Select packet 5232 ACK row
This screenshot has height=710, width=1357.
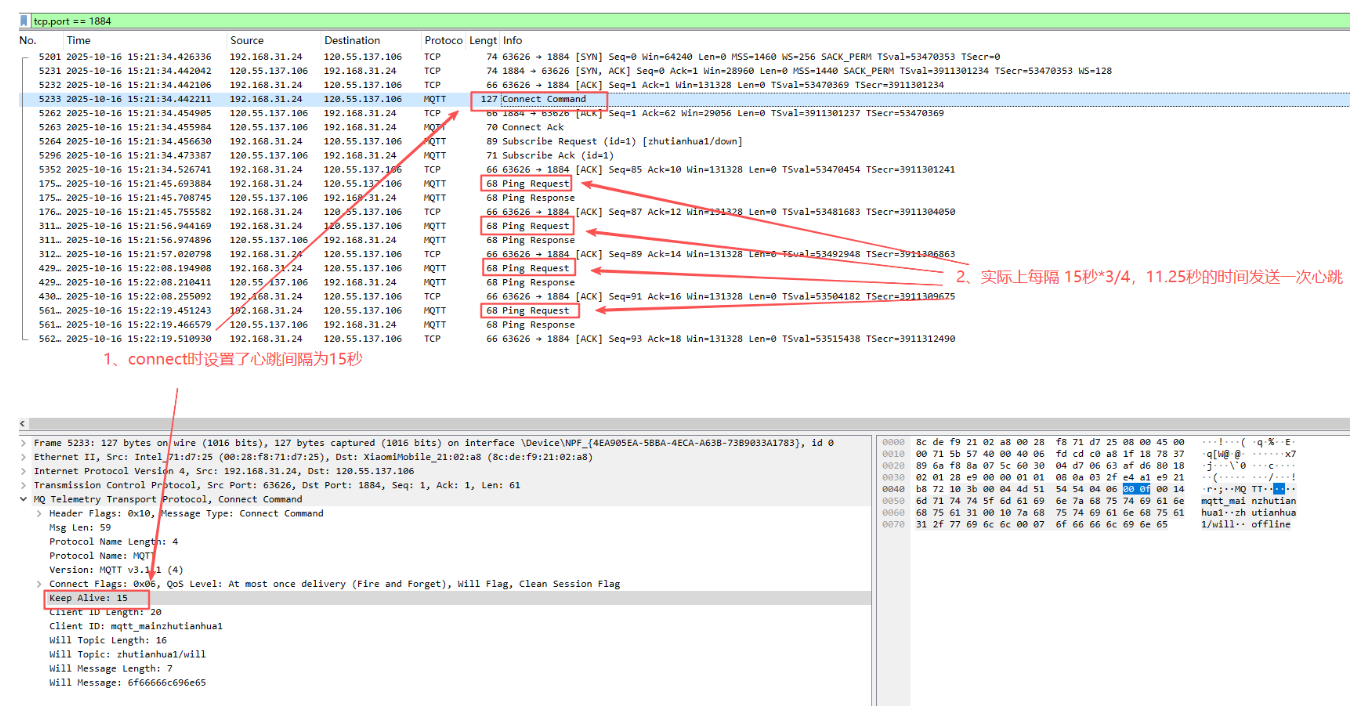click(683, 85)
